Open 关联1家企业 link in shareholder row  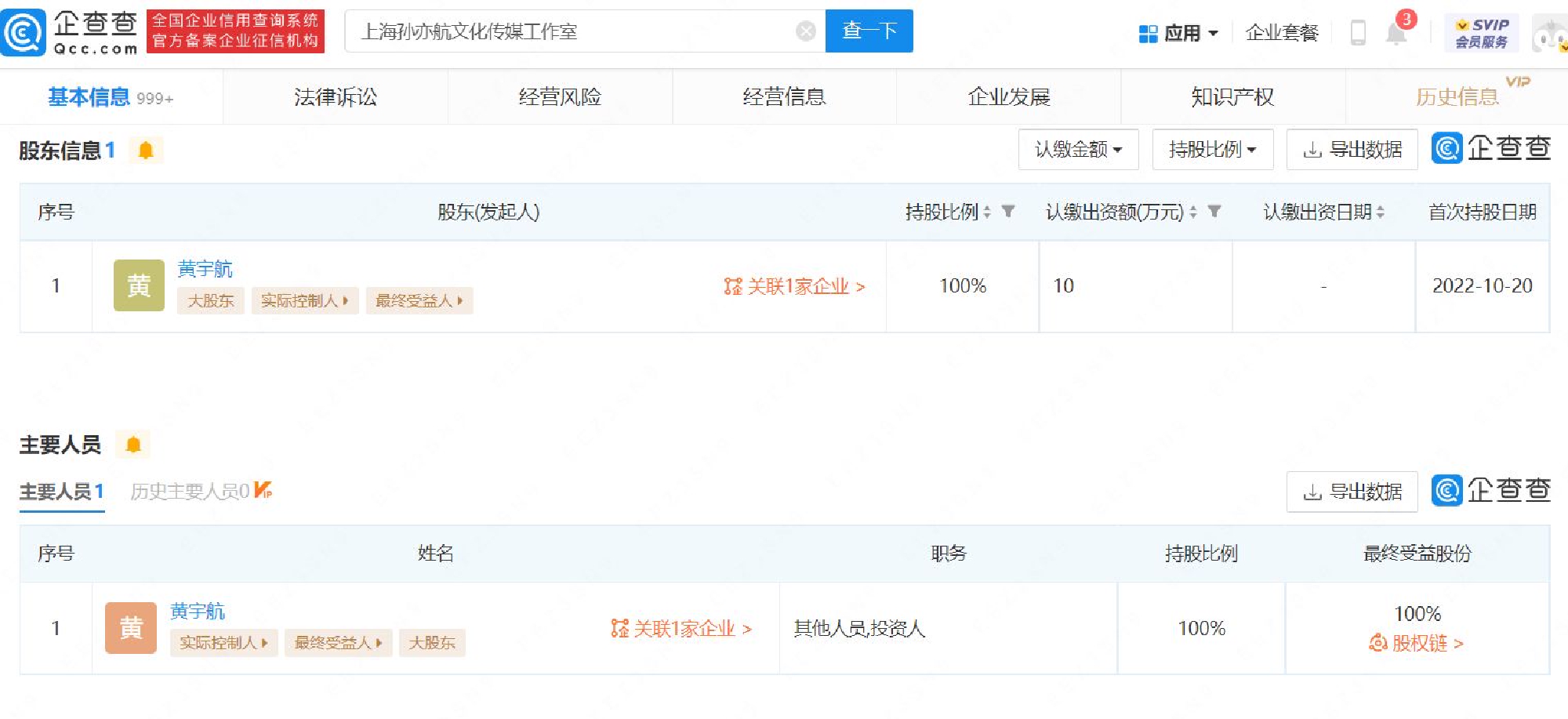[795, 286]
